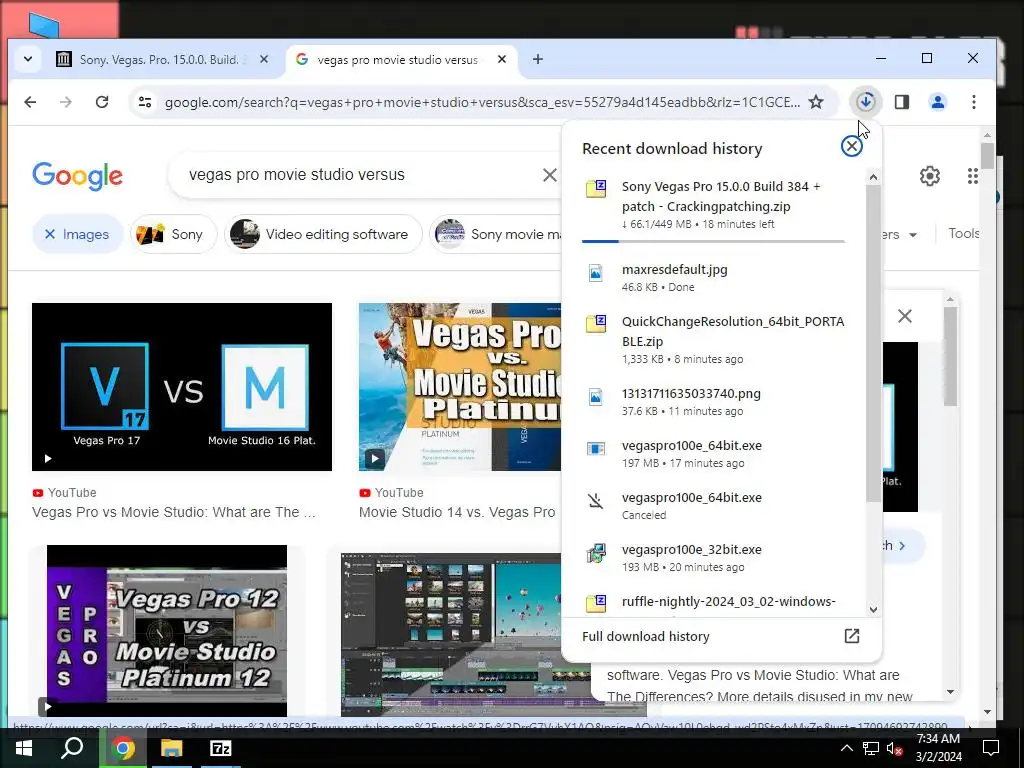Click Full download history
Image resolution: width=1024 pixels, height=768 pixels.
(x=645, y=636)
